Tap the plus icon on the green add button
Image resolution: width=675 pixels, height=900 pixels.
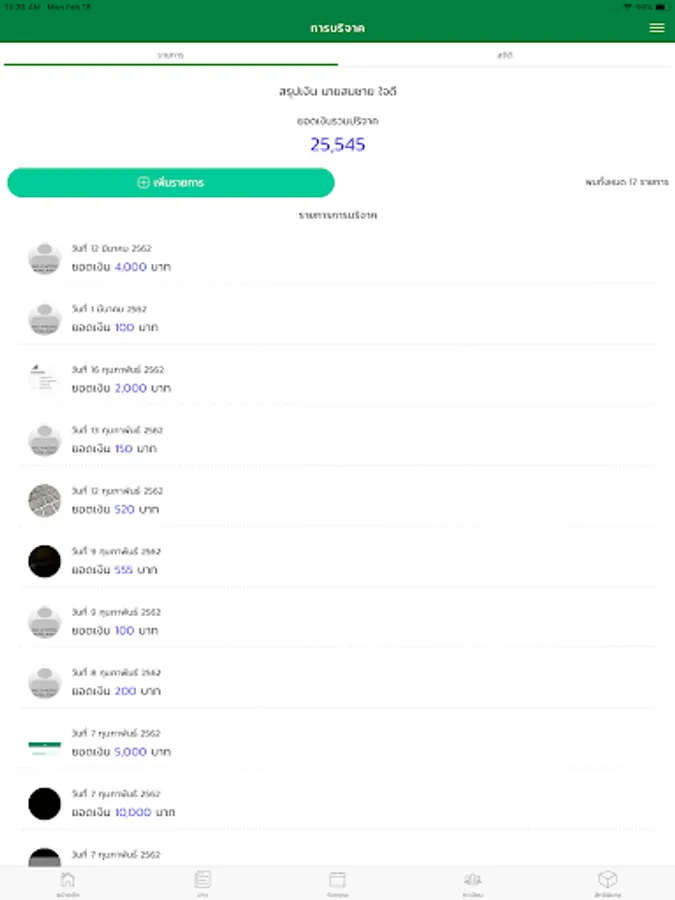click(x=143, y=183)
